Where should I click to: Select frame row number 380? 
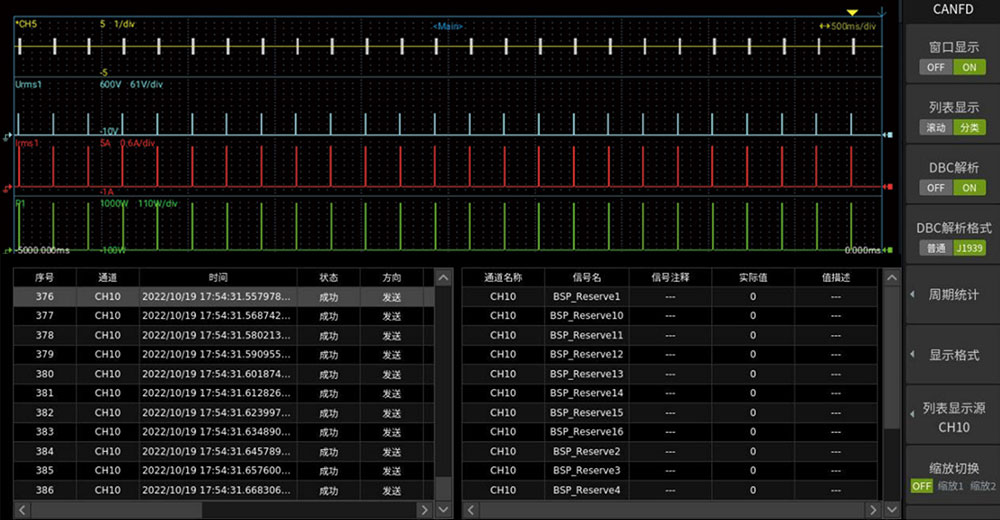44,374
